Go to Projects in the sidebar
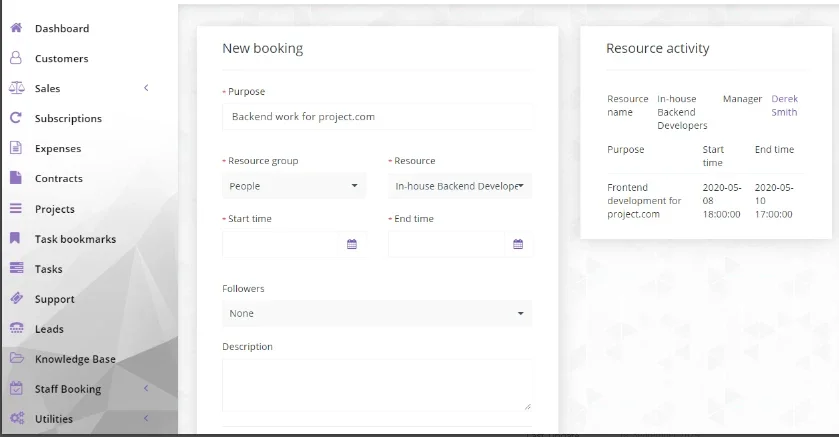 55,209
